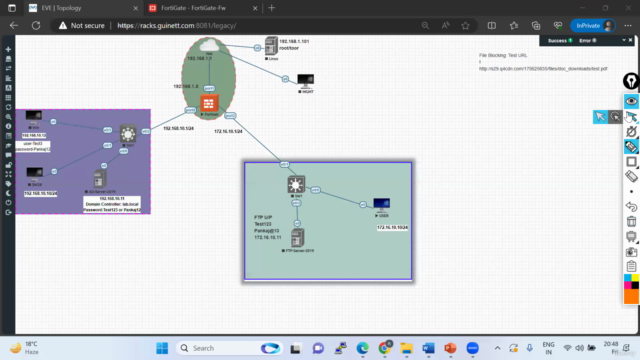
Task: Pick the magenta color swatch
Action: tap(627, 285)
